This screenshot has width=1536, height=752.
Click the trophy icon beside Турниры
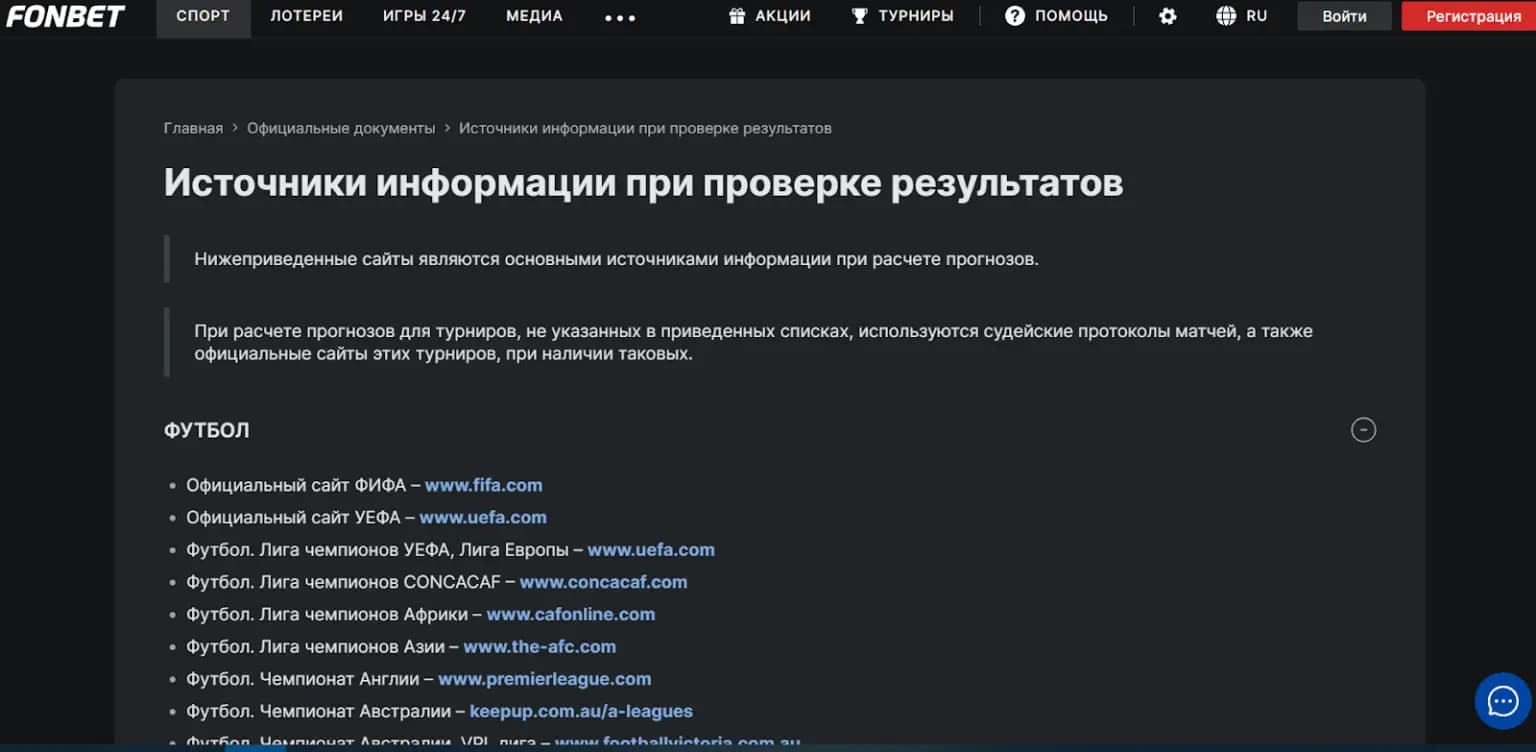(859, 16)
